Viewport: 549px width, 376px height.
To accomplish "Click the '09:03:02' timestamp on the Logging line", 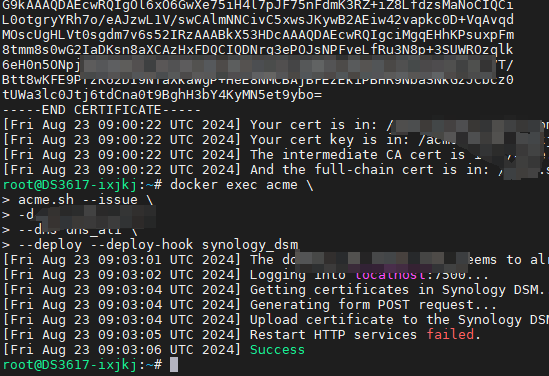I will coord(130,275).
